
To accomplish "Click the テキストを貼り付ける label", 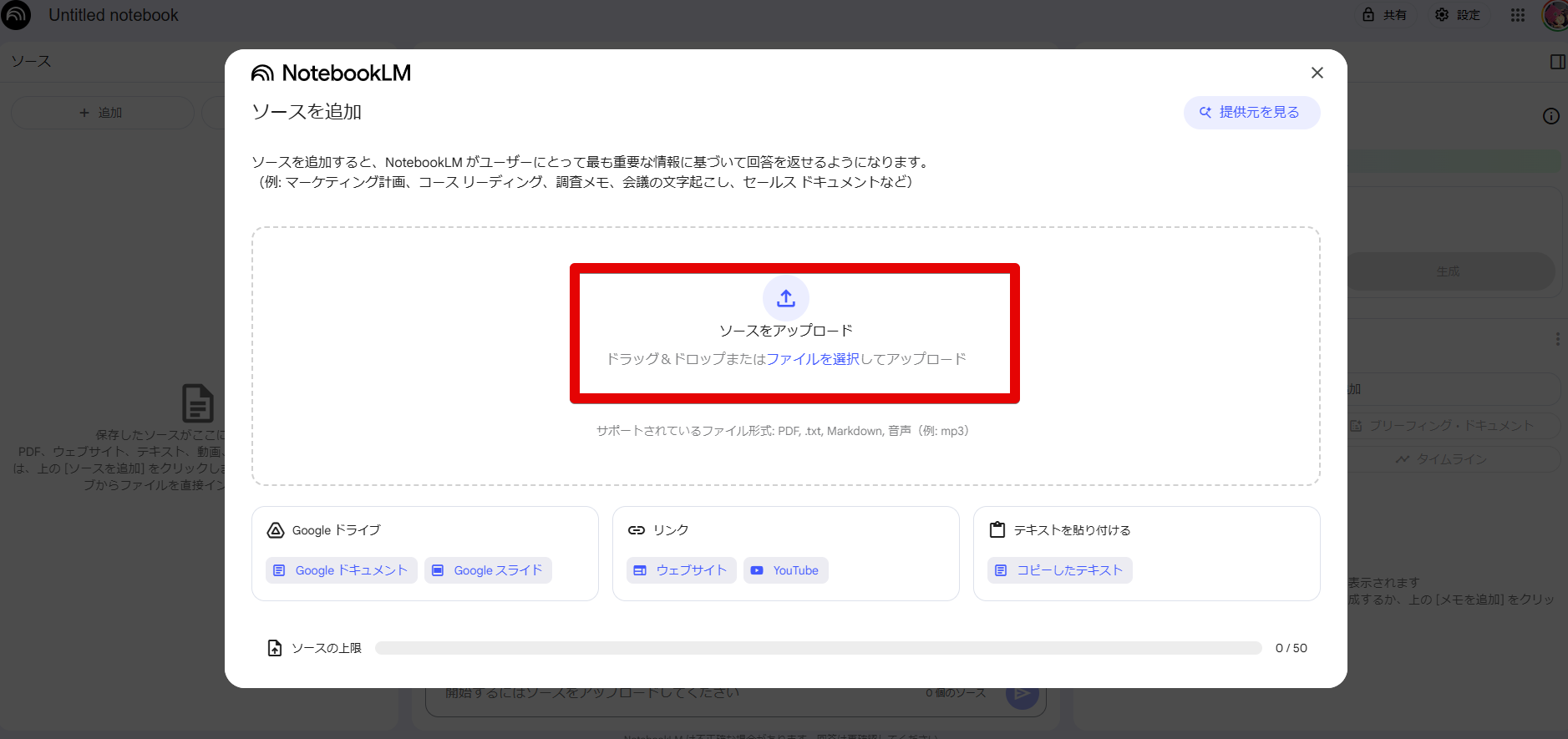I will pos(1072,530).
